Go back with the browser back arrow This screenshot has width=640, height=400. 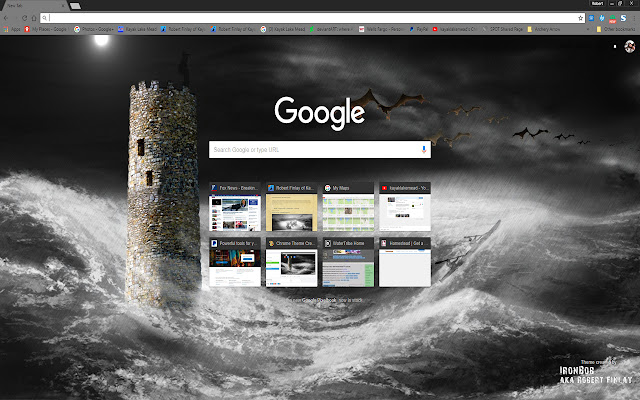tap(6, 18)
